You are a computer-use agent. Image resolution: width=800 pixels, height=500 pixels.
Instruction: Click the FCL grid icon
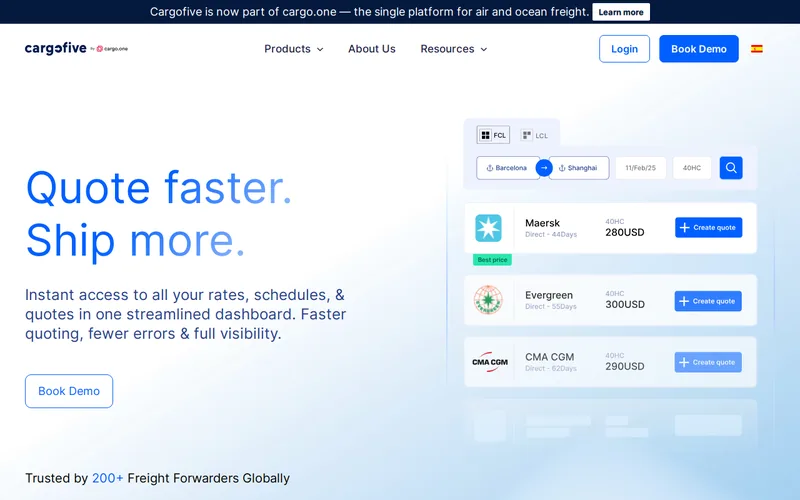[x=486, y=135]
